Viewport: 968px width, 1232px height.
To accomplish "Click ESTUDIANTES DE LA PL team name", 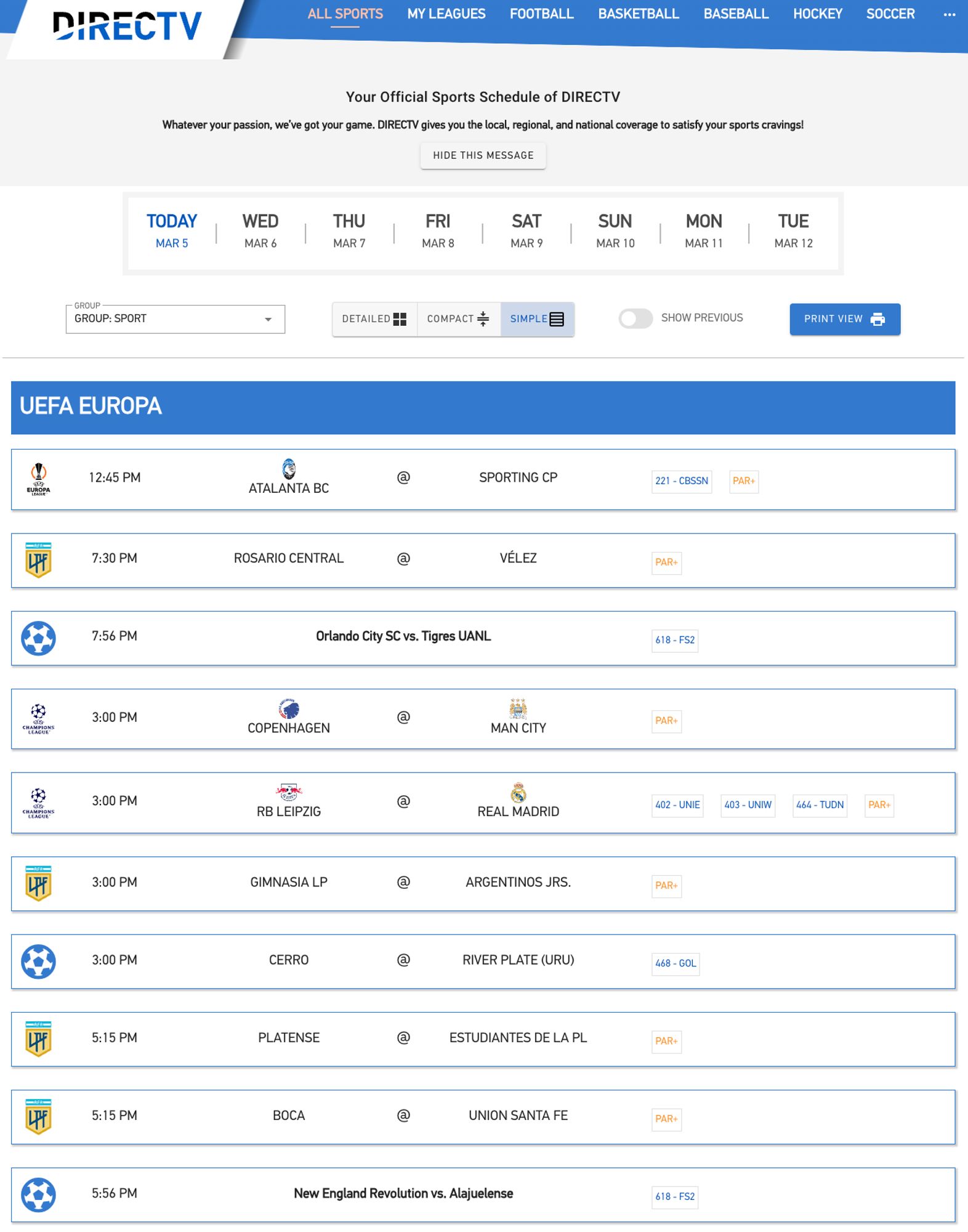I will coord(518,1038).
